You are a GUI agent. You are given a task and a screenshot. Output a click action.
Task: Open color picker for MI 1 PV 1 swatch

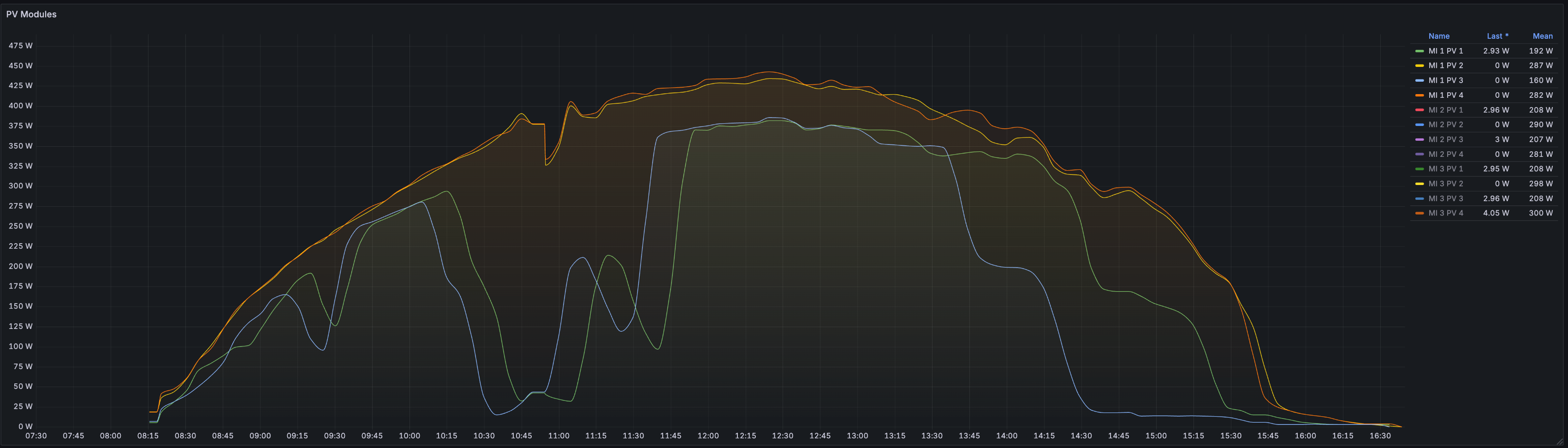point(1420,51)
